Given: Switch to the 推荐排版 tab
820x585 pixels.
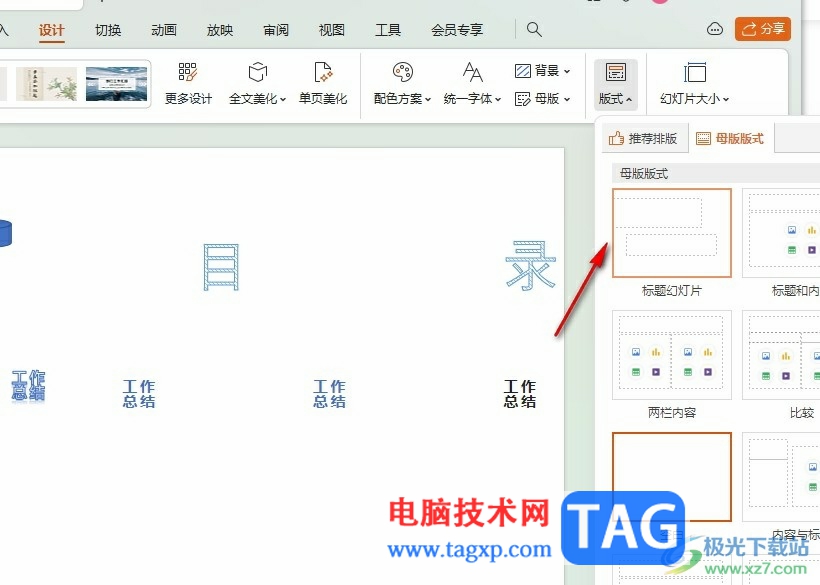Looking at the screenshot, I should 645,139.
